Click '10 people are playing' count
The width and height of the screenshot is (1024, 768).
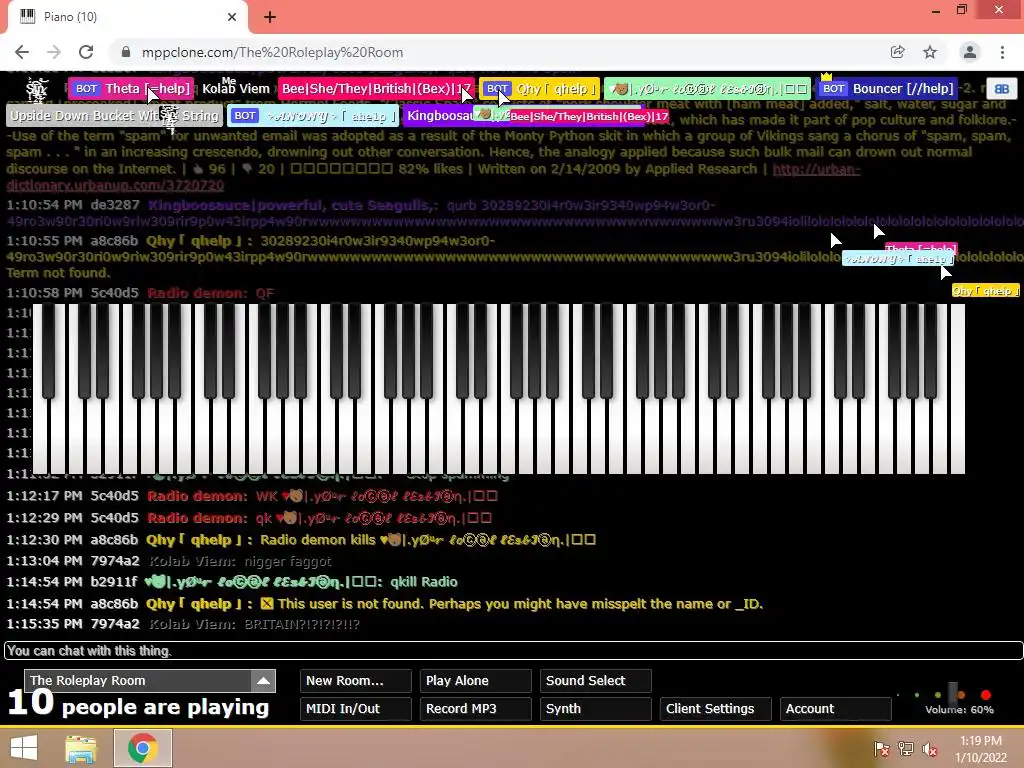click(138, 705)
